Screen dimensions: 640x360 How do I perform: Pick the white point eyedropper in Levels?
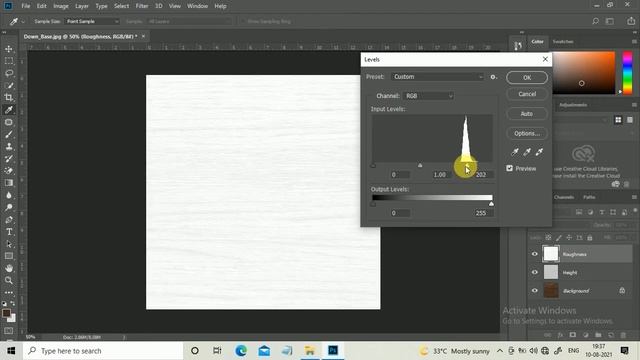[x=539, y=152]
